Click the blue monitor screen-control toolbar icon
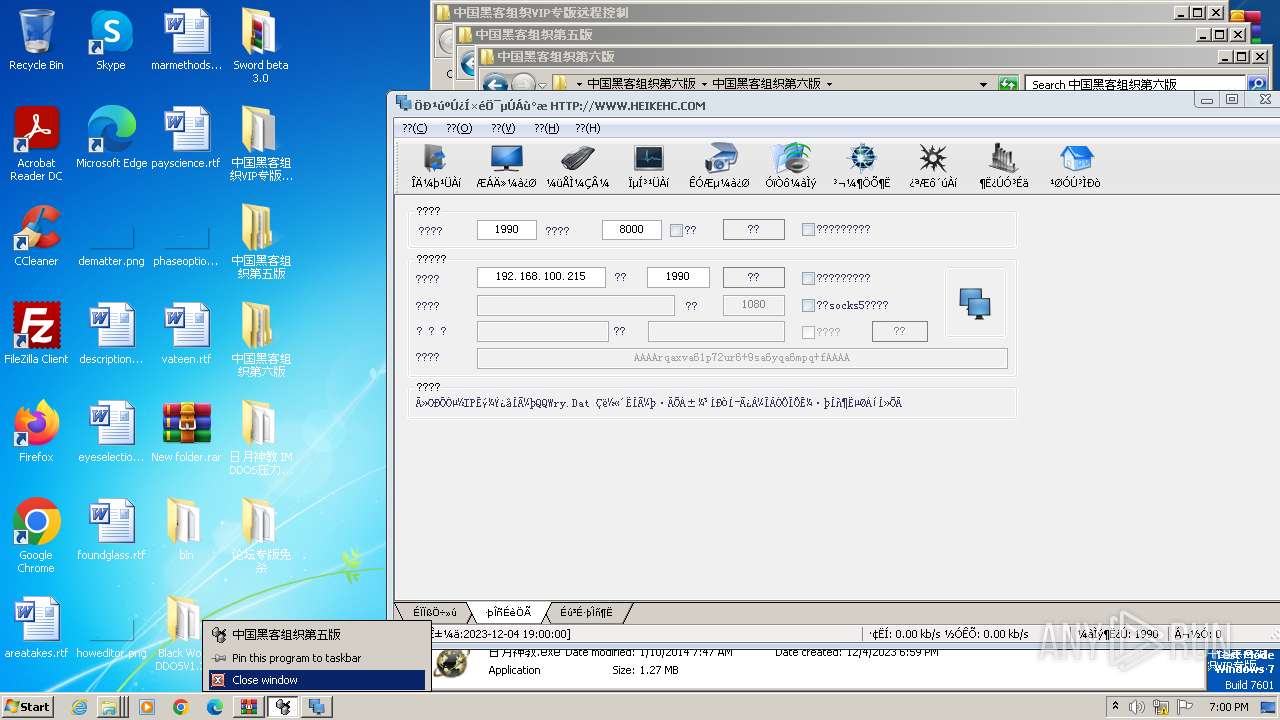 point(506,165)
